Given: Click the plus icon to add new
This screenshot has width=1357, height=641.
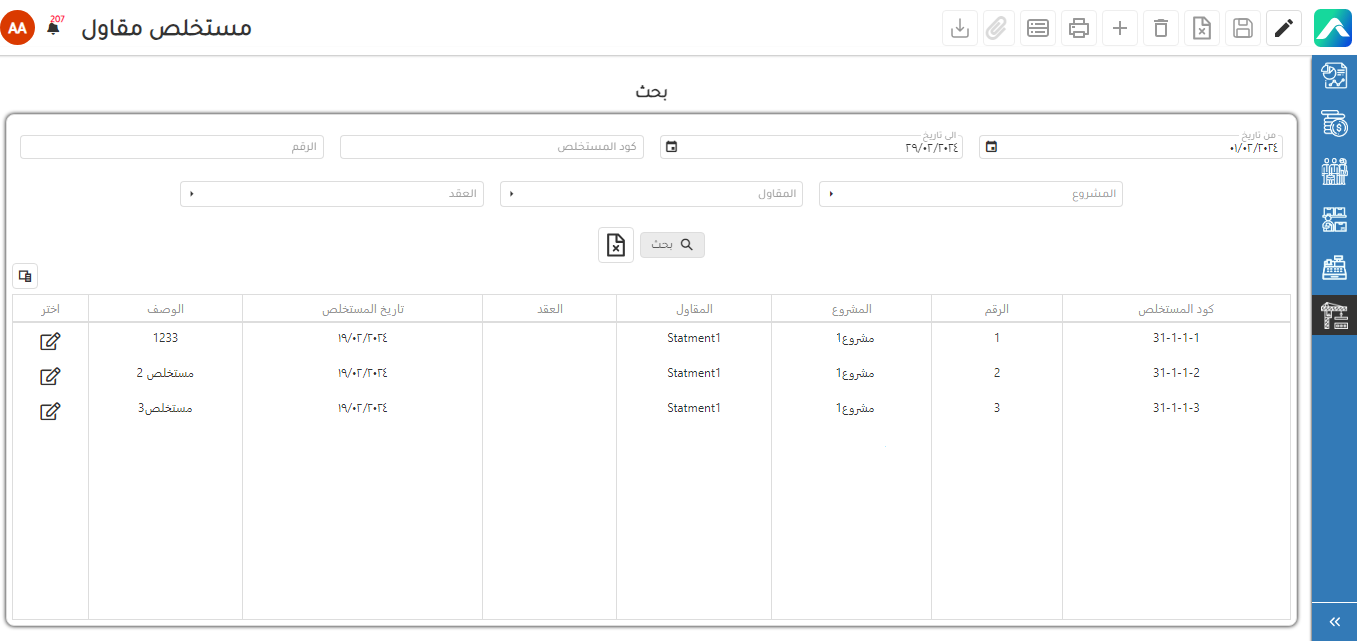Looking at the screenshot, I should click(x=1120, y=28).
